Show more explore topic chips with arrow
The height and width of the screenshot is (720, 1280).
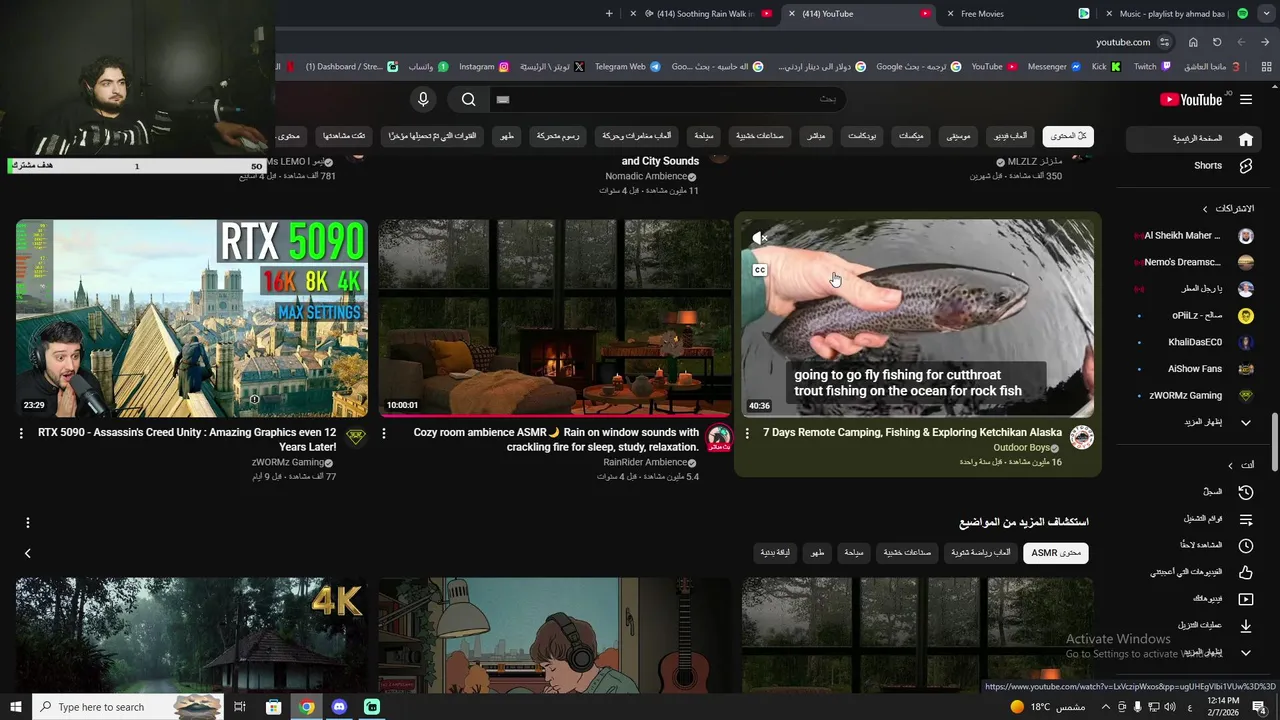28,553
